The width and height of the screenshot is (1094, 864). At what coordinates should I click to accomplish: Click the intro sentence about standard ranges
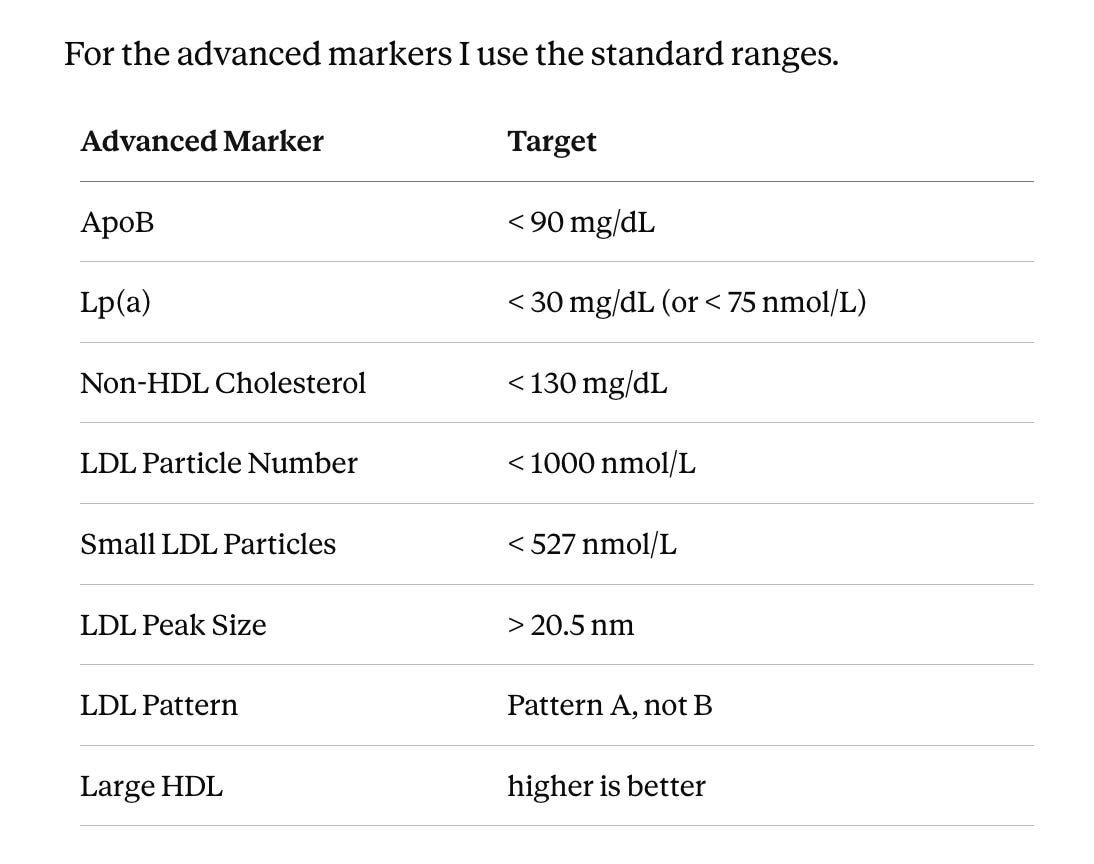451,54
